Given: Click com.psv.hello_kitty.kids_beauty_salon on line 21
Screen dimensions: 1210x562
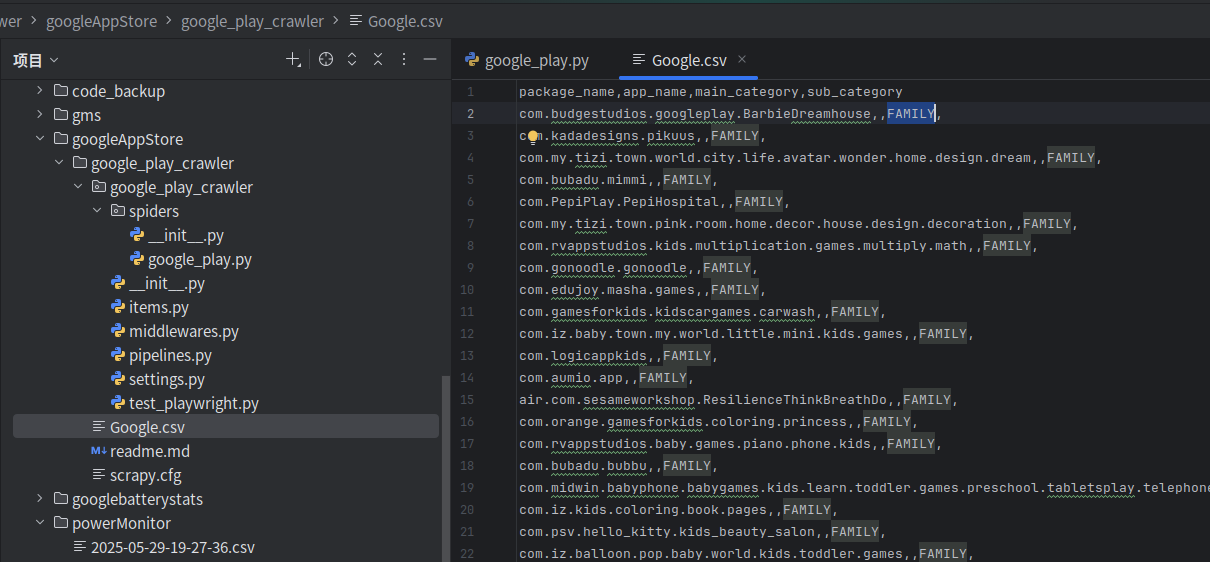Looking at the screenshot, I should coord(667,532).
